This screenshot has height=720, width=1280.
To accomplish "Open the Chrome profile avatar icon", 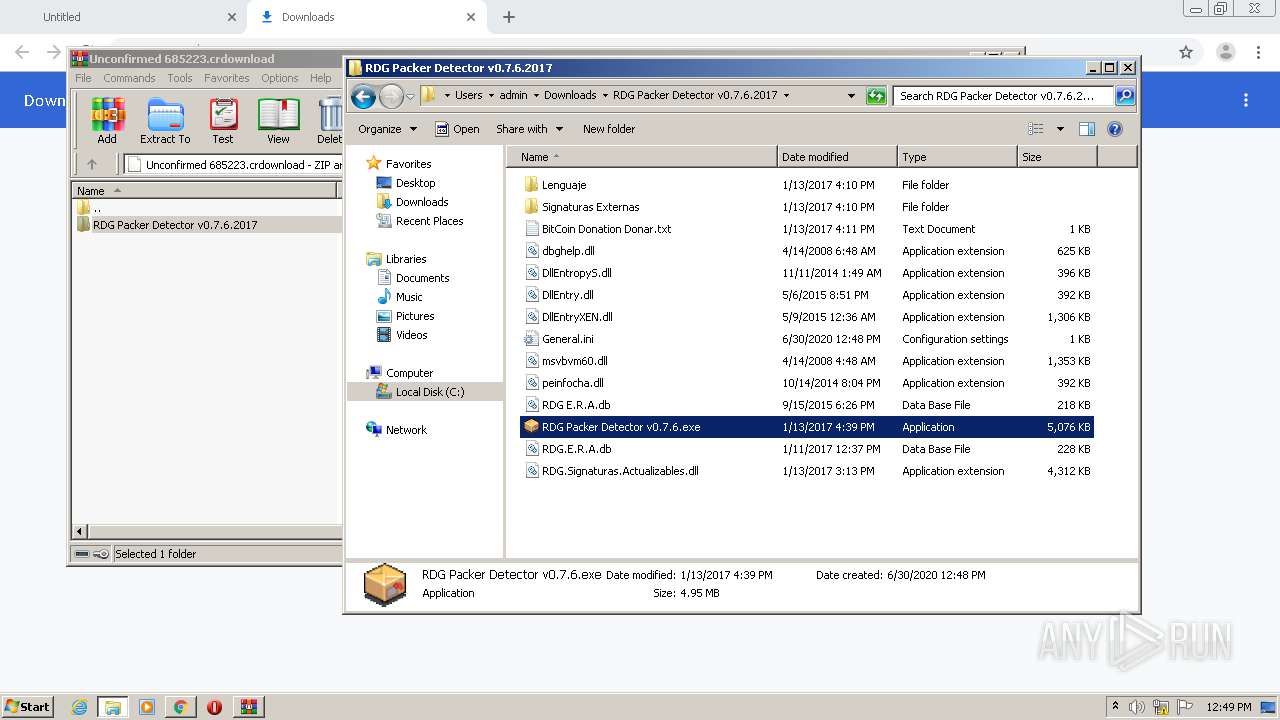I will pos(1225,52).
